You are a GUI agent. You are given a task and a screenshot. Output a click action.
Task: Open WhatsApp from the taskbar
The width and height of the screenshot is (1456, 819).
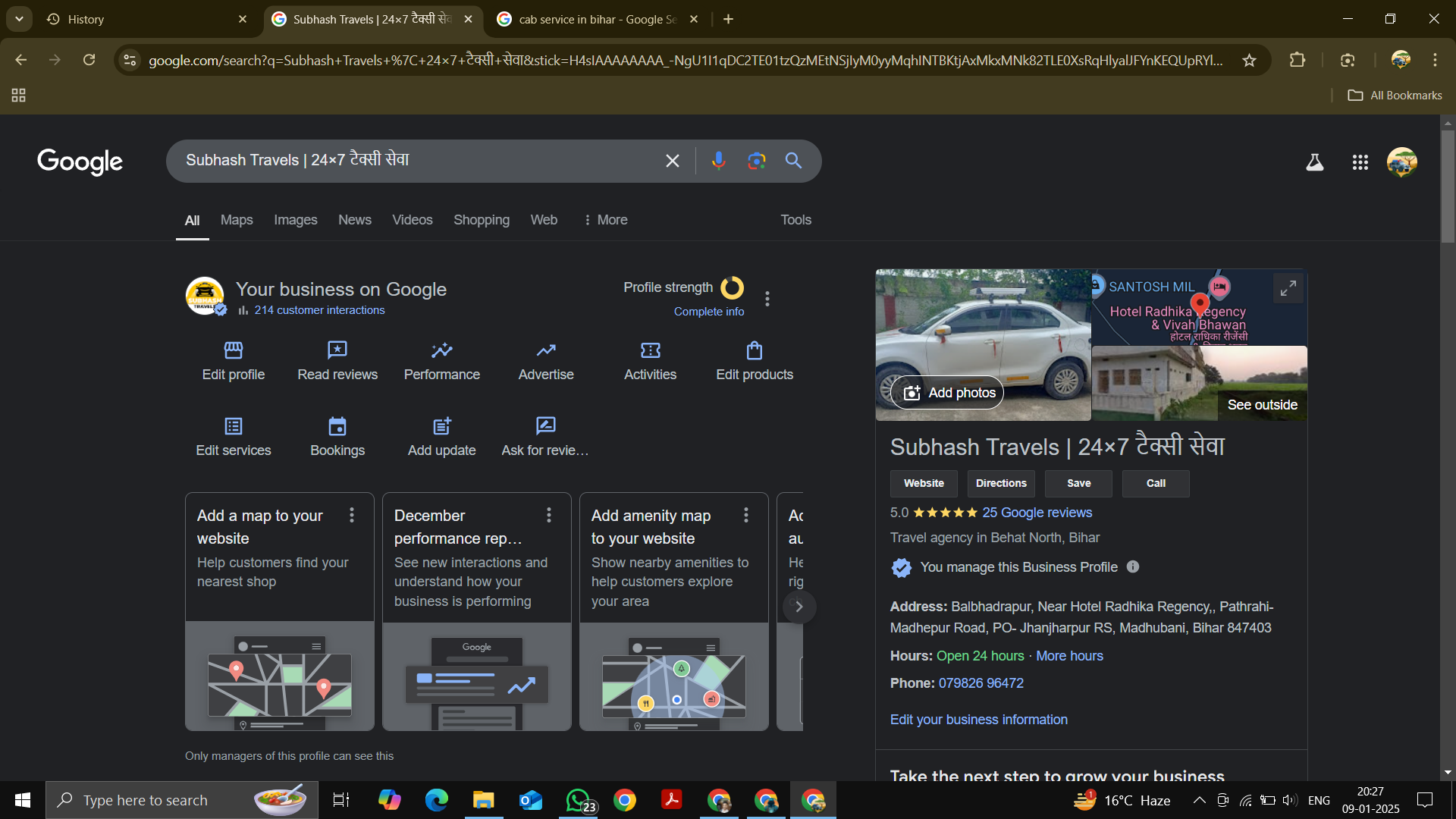(x=579, y=800)
